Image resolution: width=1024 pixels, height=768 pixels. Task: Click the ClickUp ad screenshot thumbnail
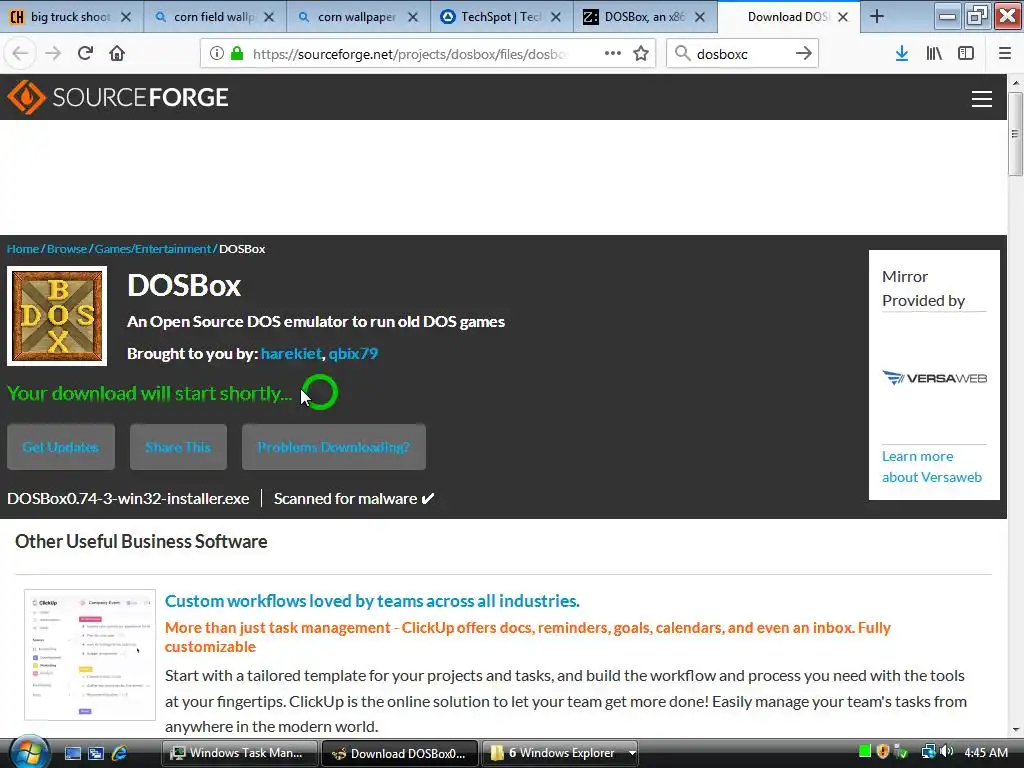[x=90, y=655]
